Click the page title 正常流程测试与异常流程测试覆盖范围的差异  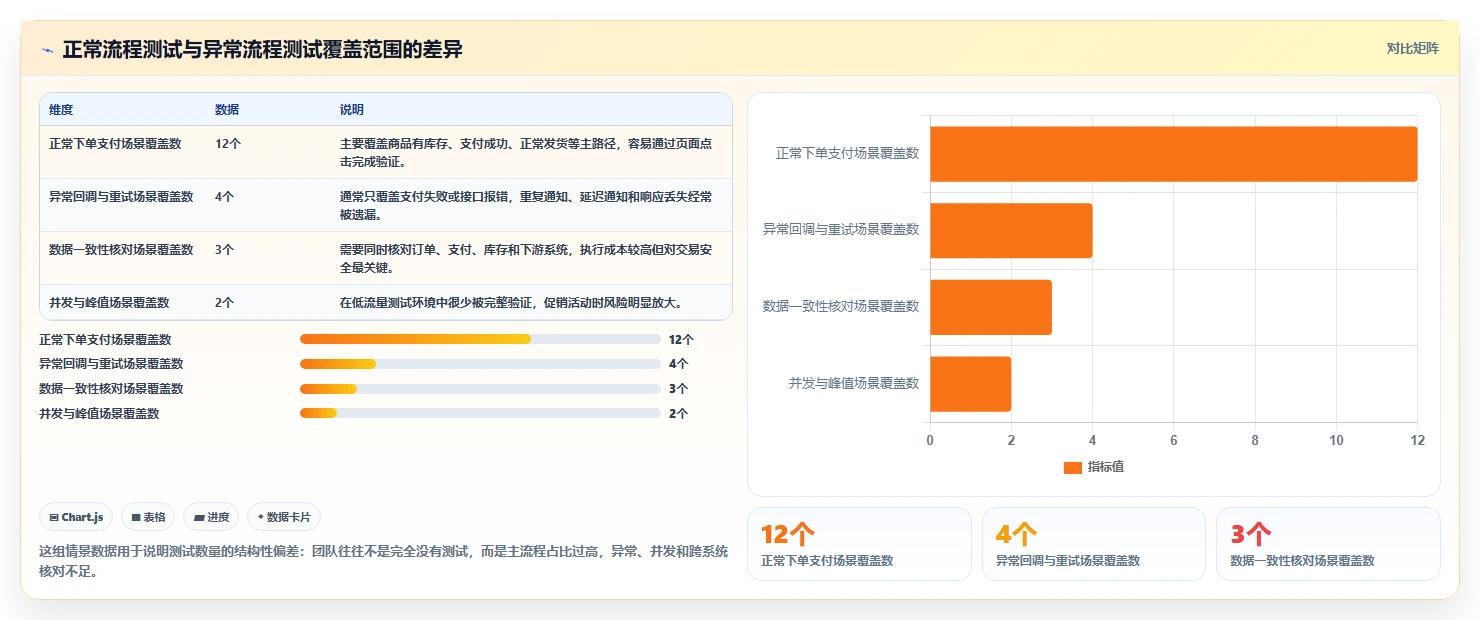pyautogui.click(x=262, y=49)
